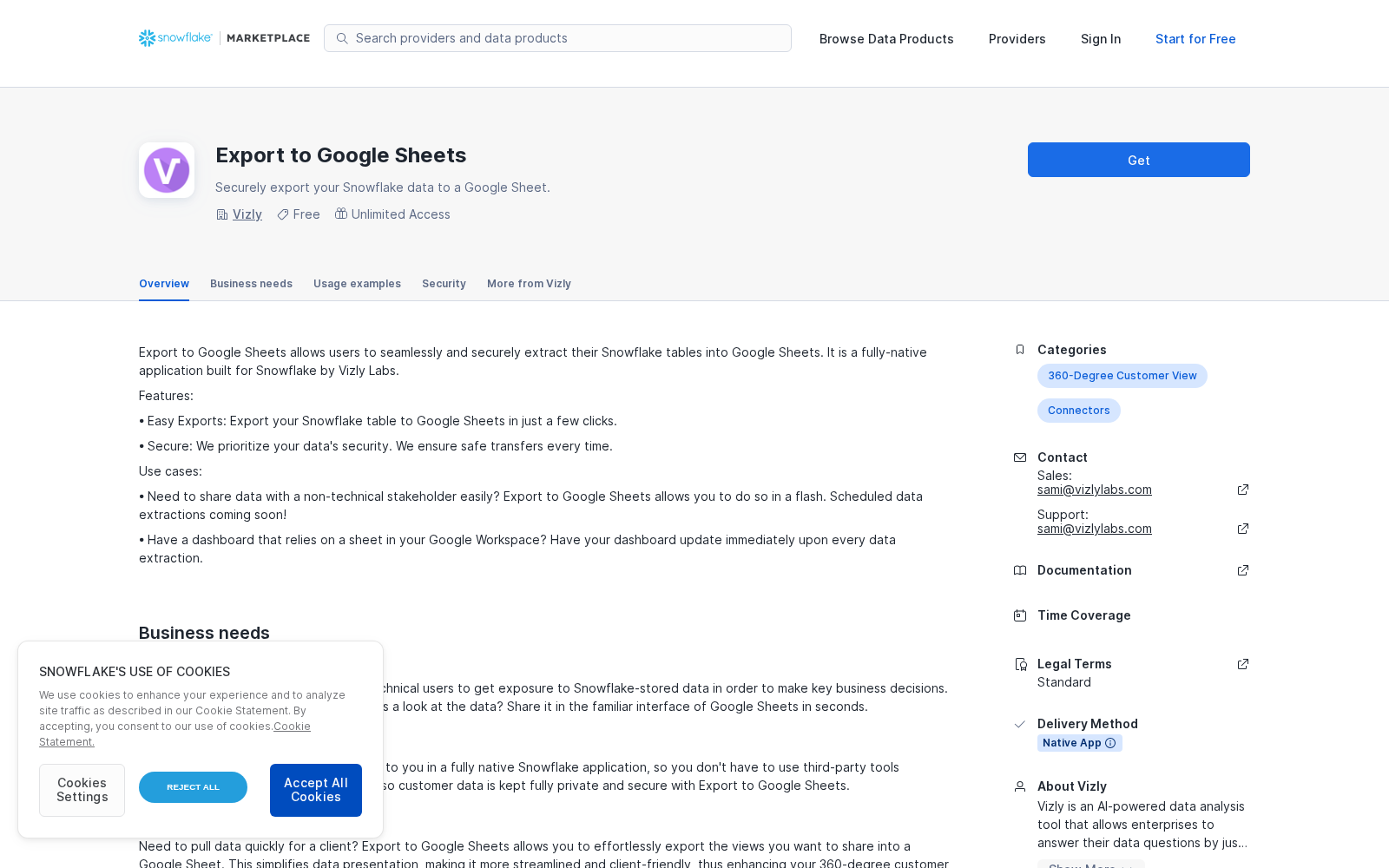Open Documentation external link icon
The width and height of the screenshot is (1389, 868).
[1243, 570]
